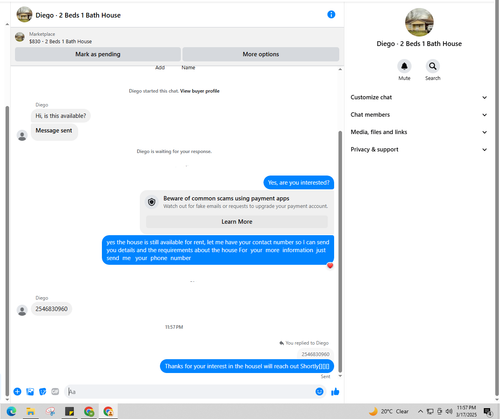Click left conversation list scrollbar
Image resolution: width=500 pixels, height=419 pixels.
(x=7, y=250)
